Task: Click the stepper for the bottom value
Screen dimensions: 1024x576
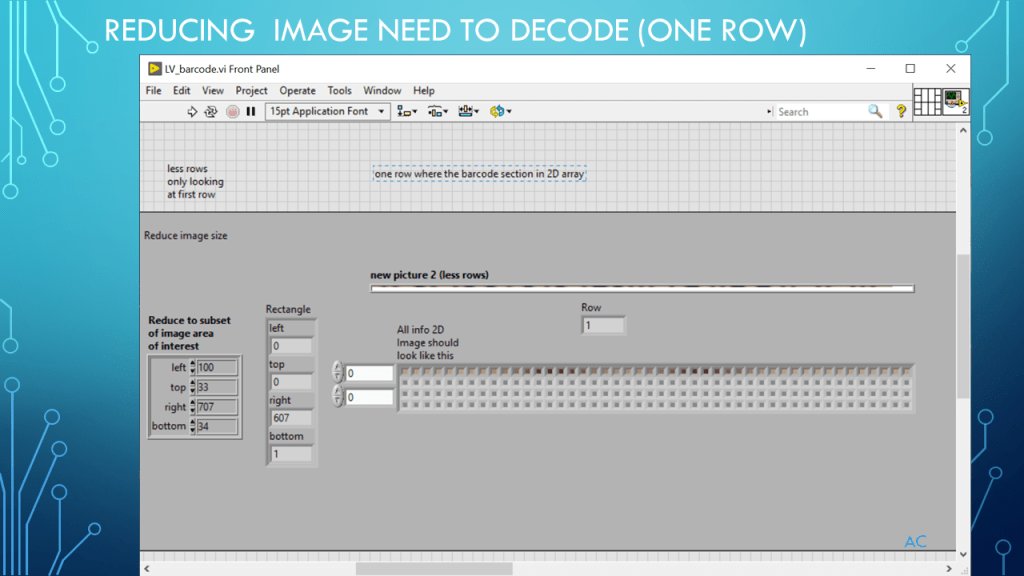Action: click(193, 426)
